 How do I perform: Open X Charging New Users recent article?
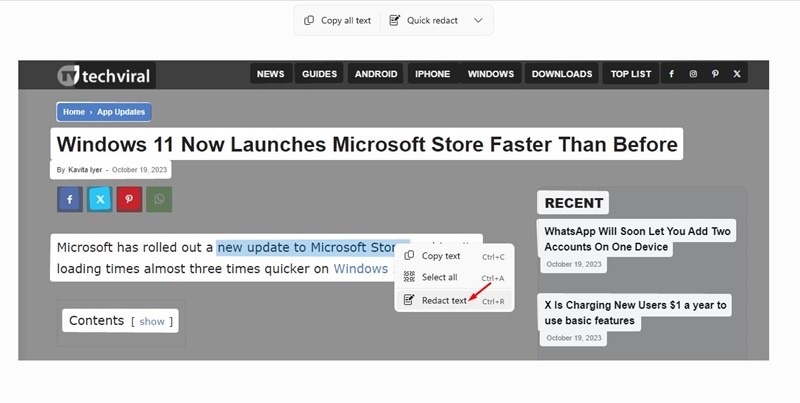point(635,313)
